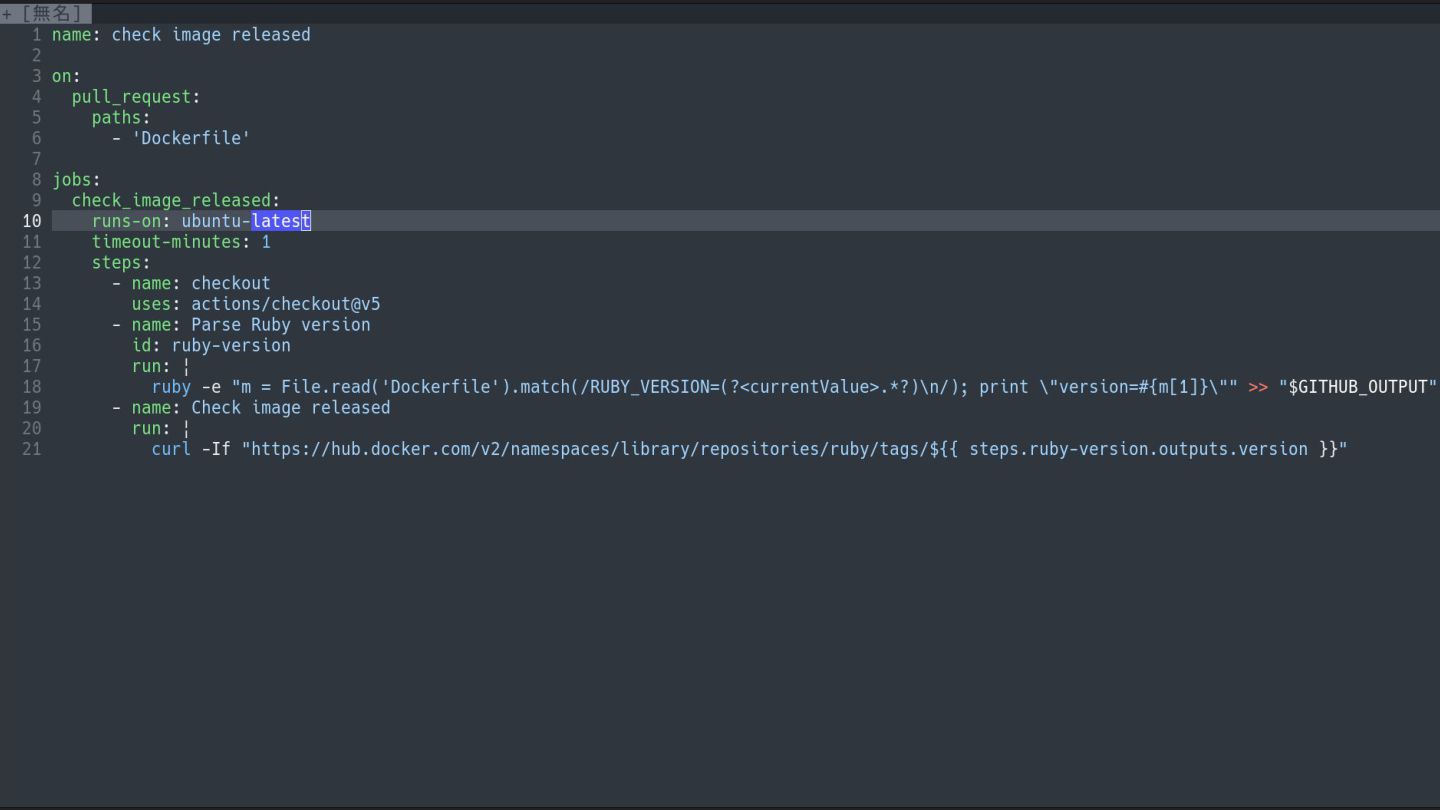Click the 'timeout-minutes' key
1440x810 pixels.
coord(166,242)
